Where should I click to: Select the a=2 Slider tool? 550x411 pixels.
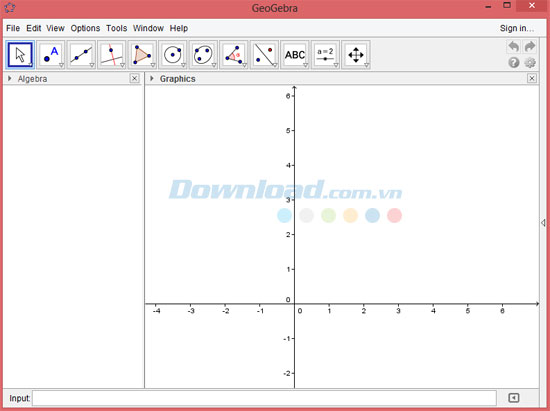click(326, 55)
